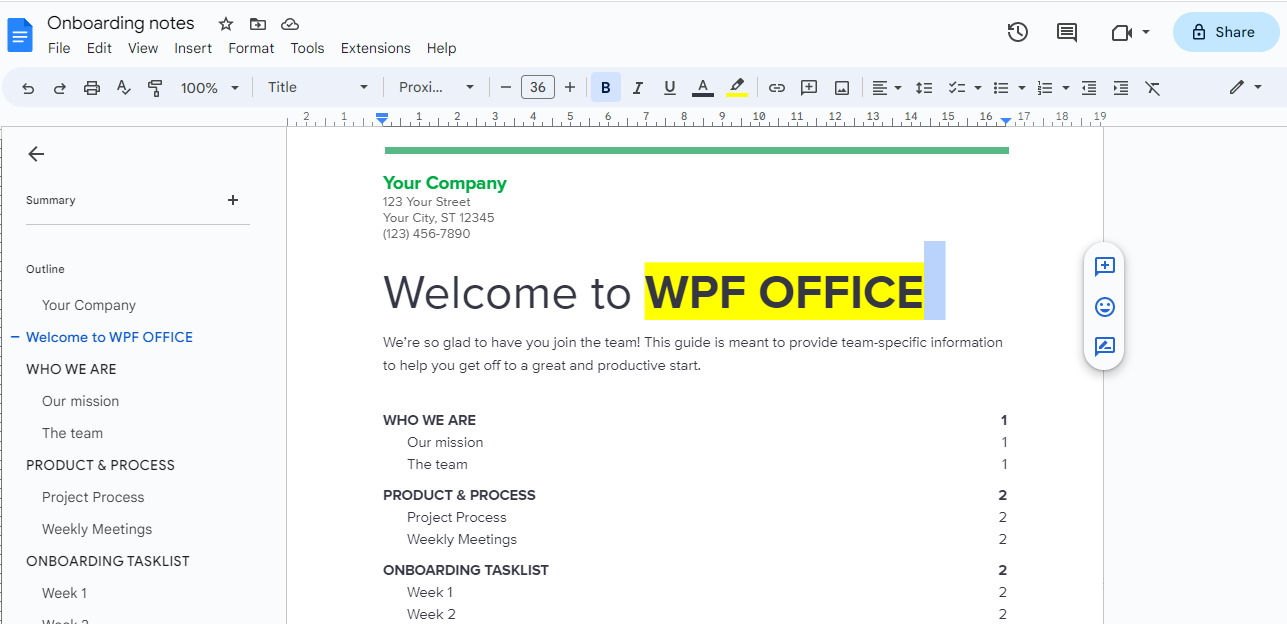The image size is (1287, 624).
Task: Toggle Bold formatting button
Action: [x=606, y=88]
